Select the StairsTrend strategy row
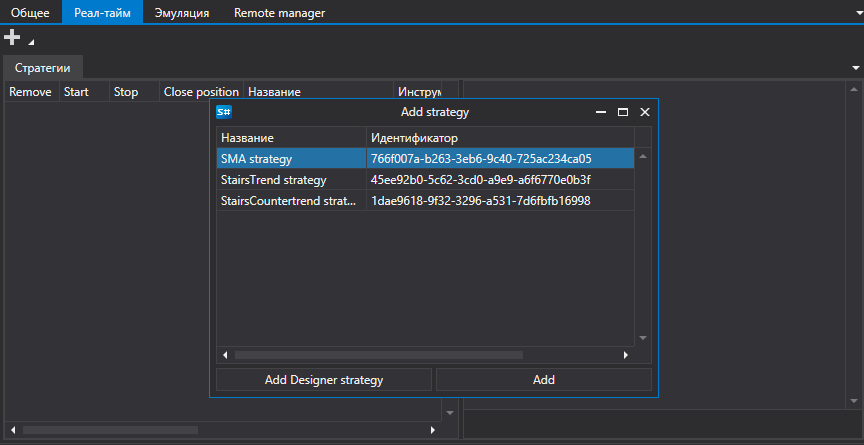The height and width of the screenshot is (445, 864). coord(425,180)
